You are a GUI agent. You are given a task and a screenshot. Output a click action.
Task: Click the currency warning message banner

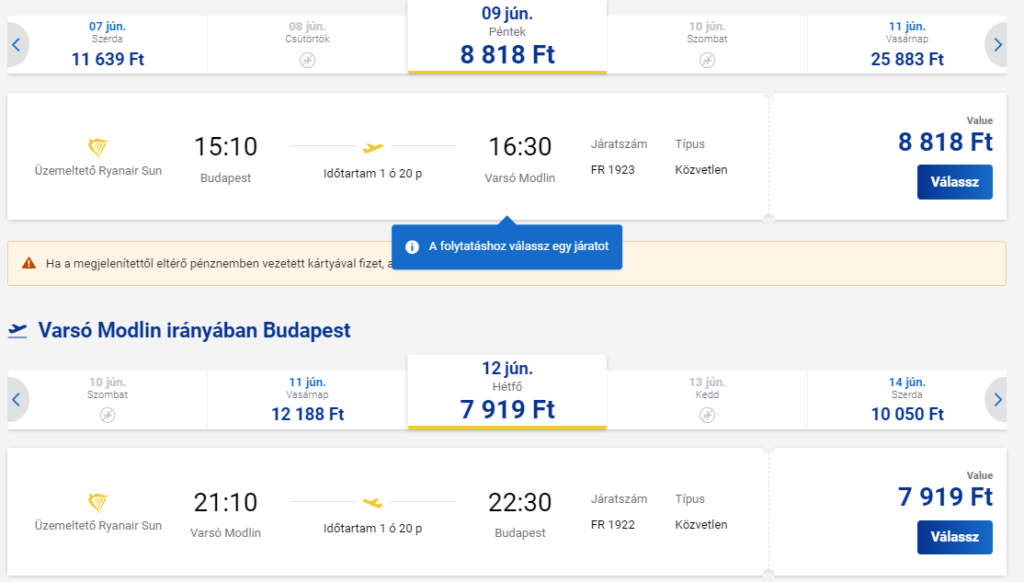point(507,263)
